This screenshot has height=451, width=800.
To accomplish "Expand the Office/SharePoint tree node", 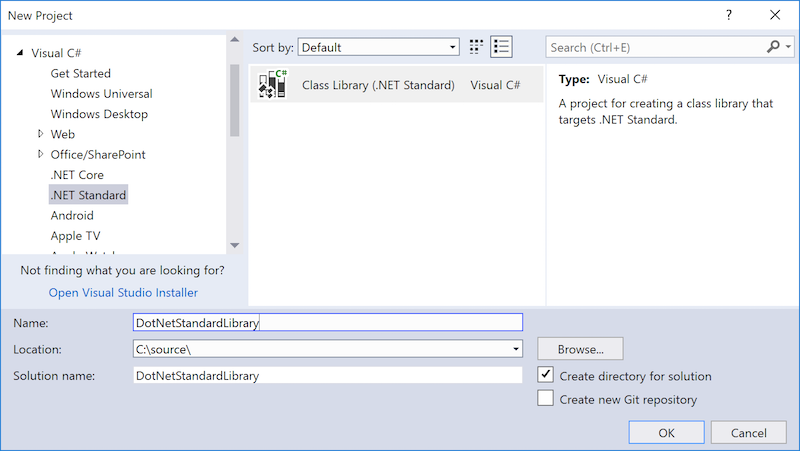I will coord(40,154).
